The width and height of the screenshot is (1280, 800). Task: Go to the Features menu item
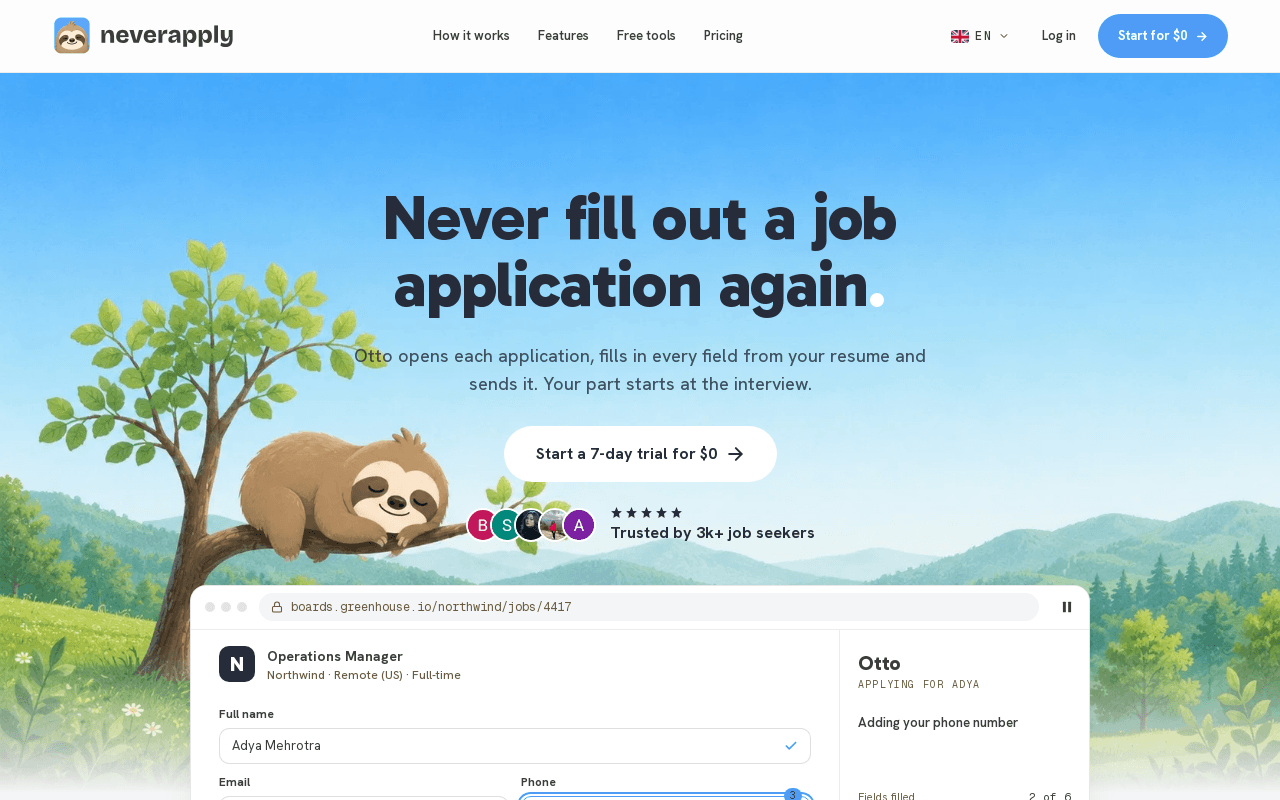tap(563, 36)
